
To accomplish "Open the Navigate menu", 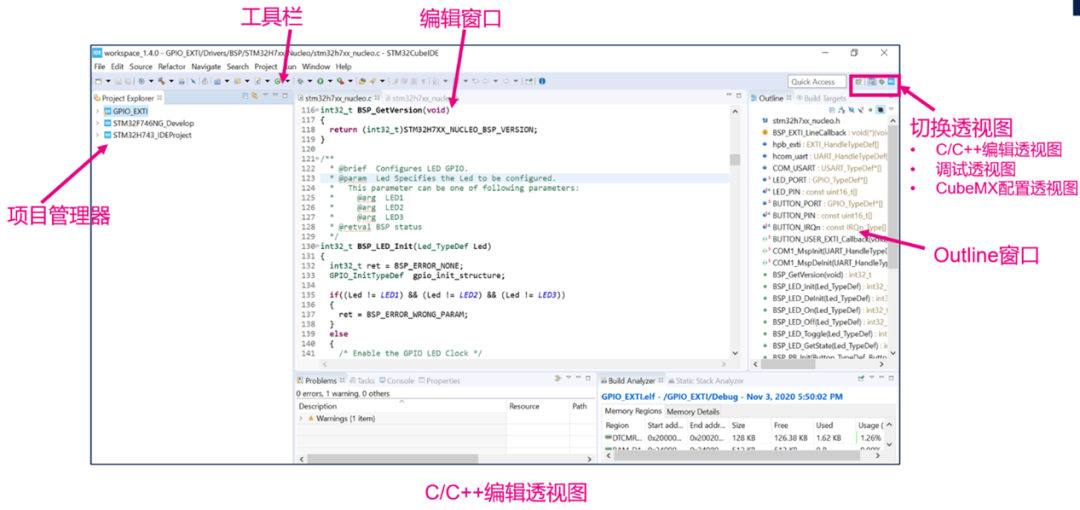I will [x=206, y=67].
